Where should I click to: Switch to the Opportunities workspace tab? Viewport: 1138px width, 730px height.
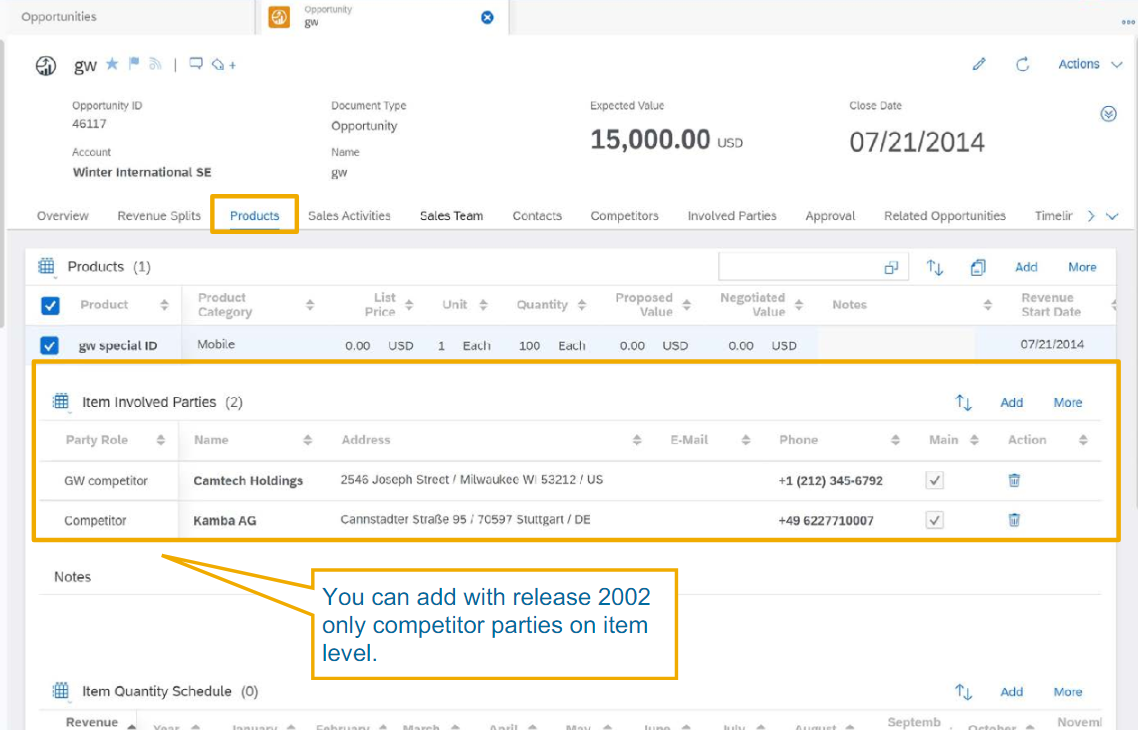[x=59, y=17]
